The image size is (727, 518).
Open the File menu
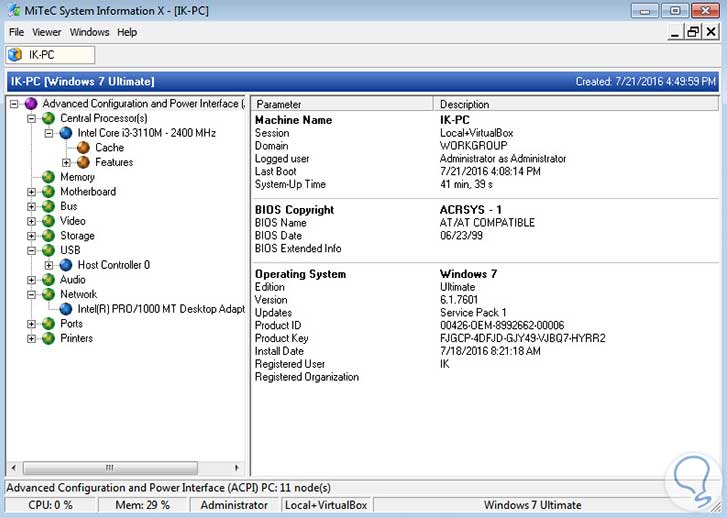[16, 32]
